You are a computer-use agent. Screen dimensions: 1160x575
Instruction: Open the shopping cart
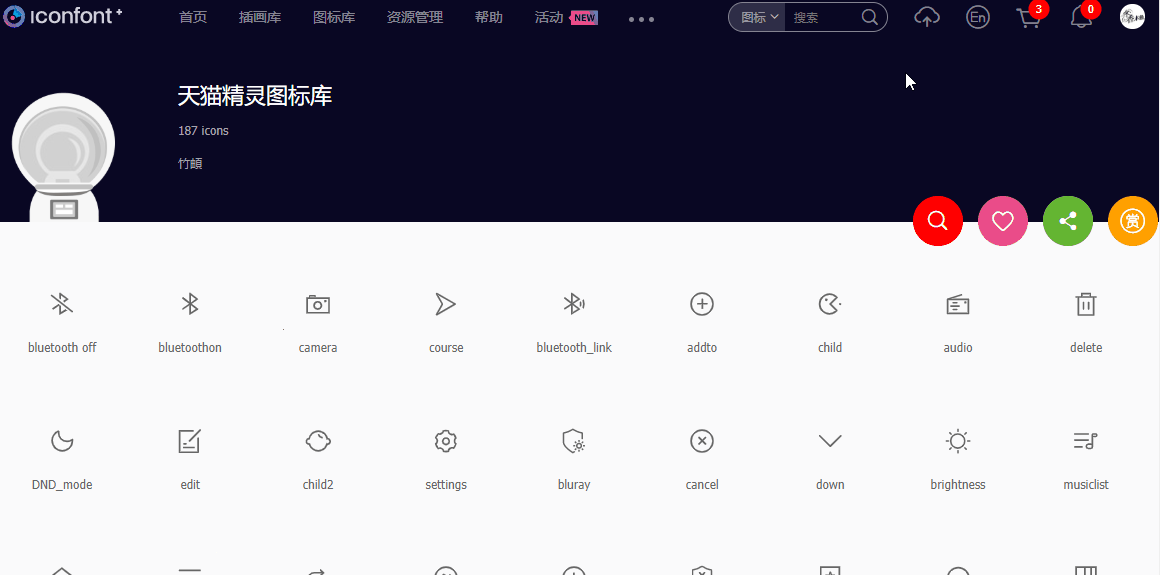1030,17
